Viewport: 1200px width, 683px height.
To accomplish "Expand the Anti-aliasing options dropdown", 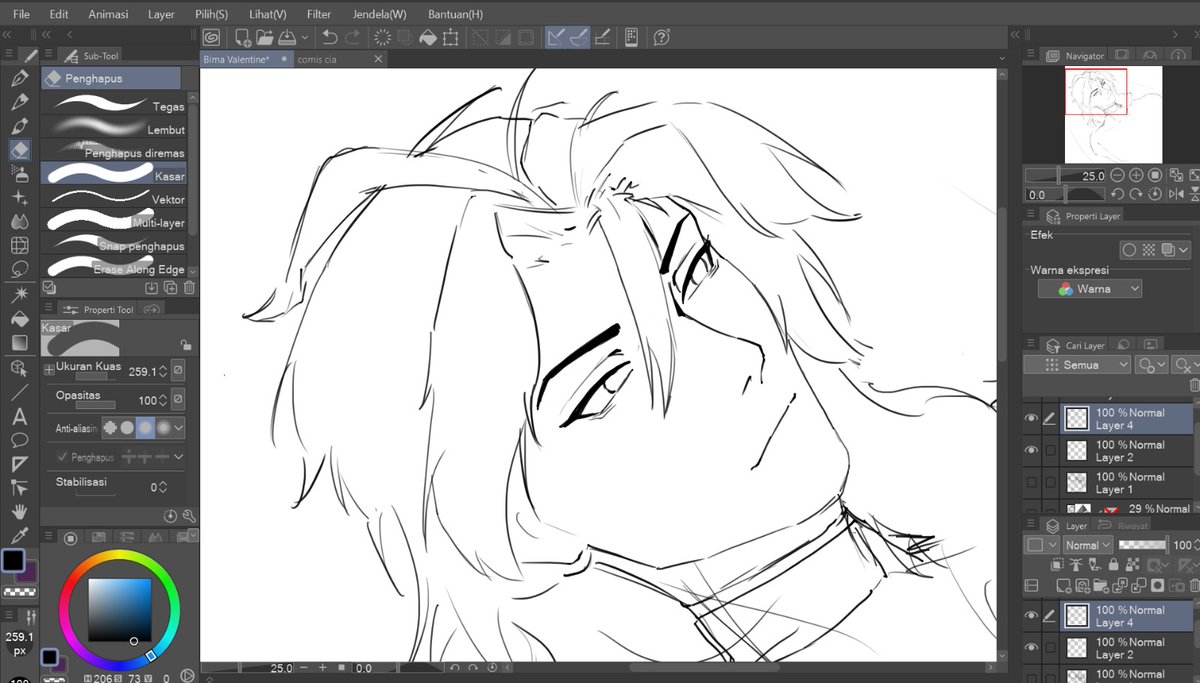I will pyautogui.click(x=179, y=428).
